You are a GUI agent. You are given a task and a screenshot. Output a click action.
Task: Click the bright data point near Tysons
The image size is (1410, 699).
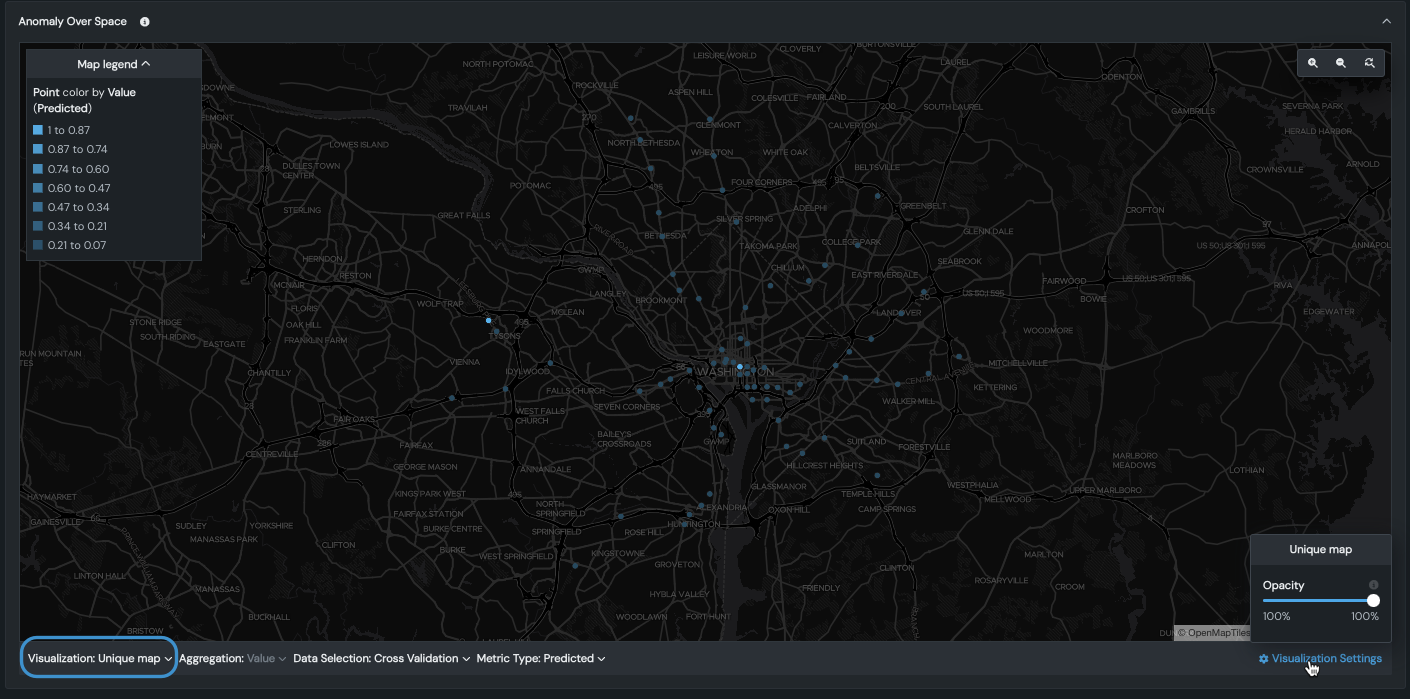tap(488, 320)
